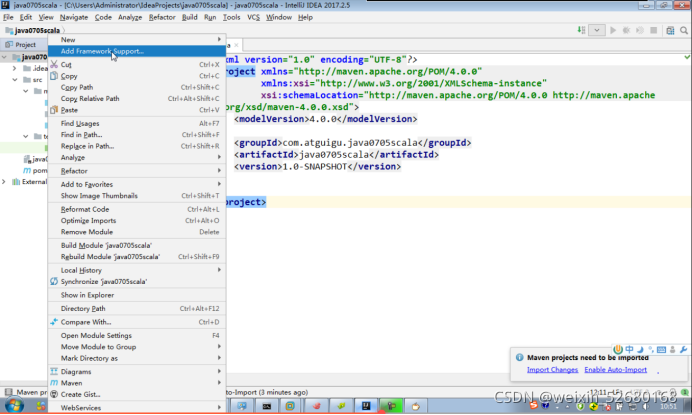The width and height of the screenshot is (692, 415).
Task: Open the Analyze submenu in context menu
Action: (x=137, y=158)
